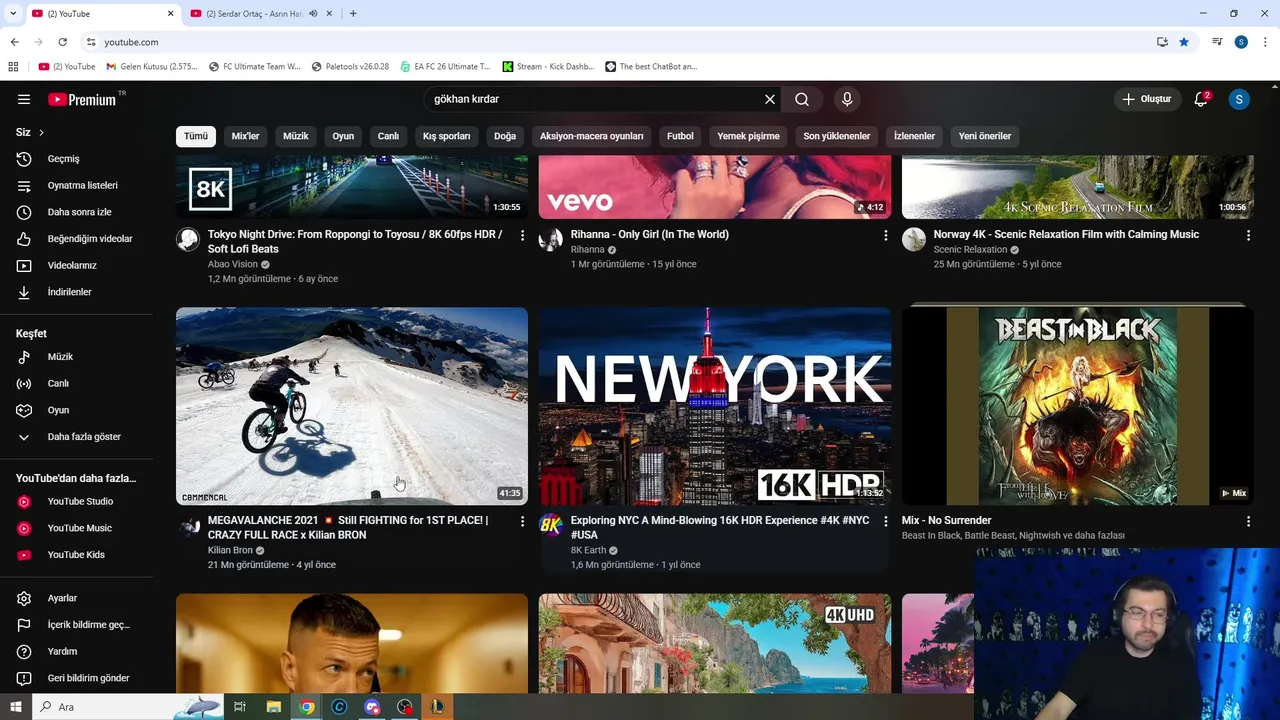Open the account avatar menu in YouTube

tap(1239, 99)
